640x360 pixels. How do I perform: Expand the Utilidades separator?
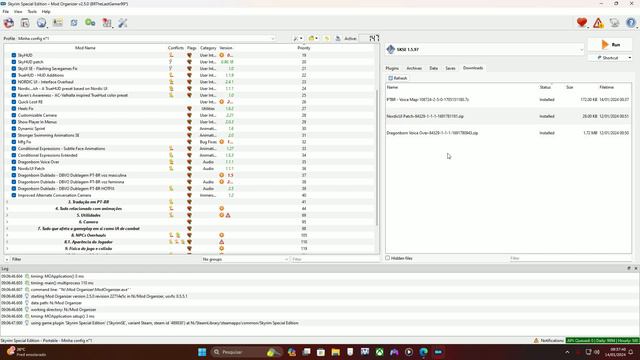tap(7, 215)
